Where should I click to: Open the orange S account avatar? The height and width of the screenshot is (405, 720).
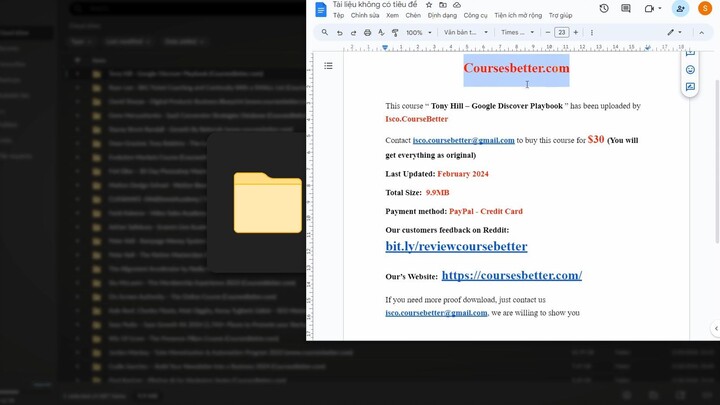coord(705,8)
